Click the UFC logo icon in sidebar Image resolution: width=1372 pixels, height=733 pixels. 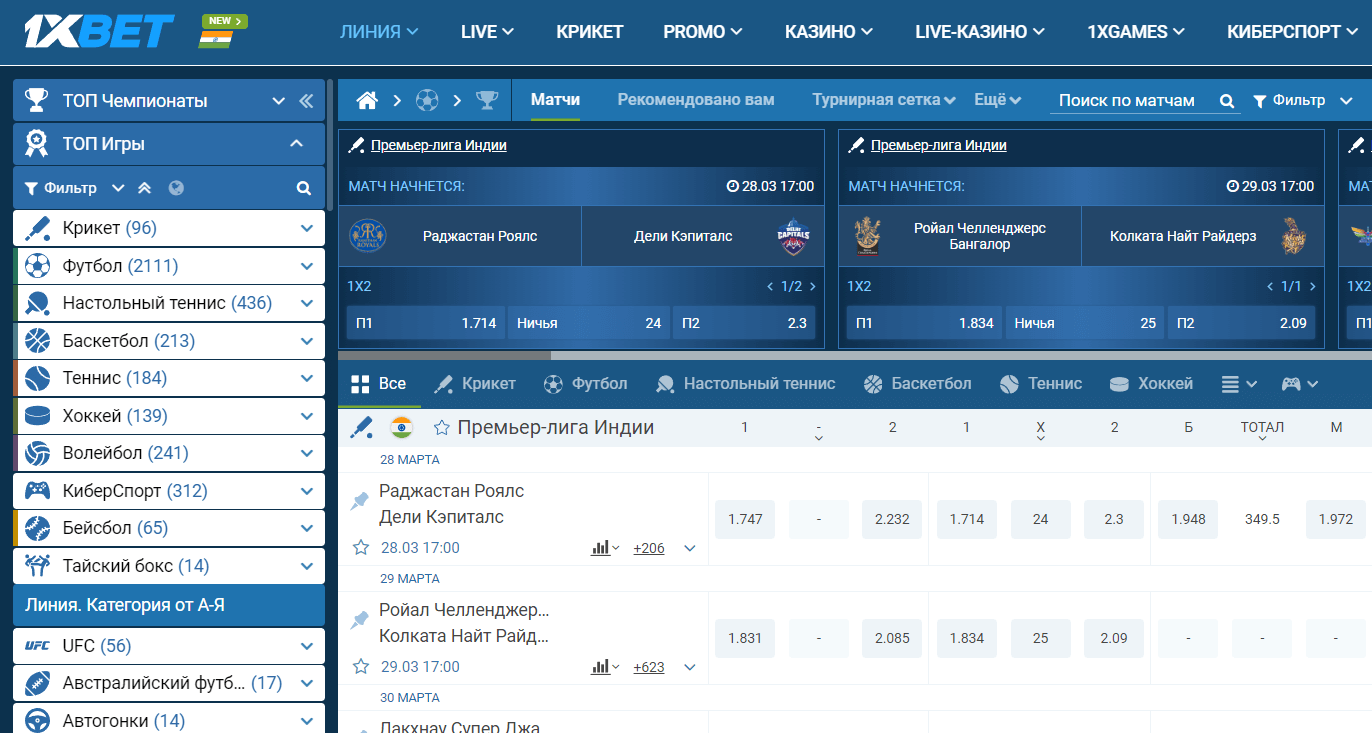(x=37, y=646)
